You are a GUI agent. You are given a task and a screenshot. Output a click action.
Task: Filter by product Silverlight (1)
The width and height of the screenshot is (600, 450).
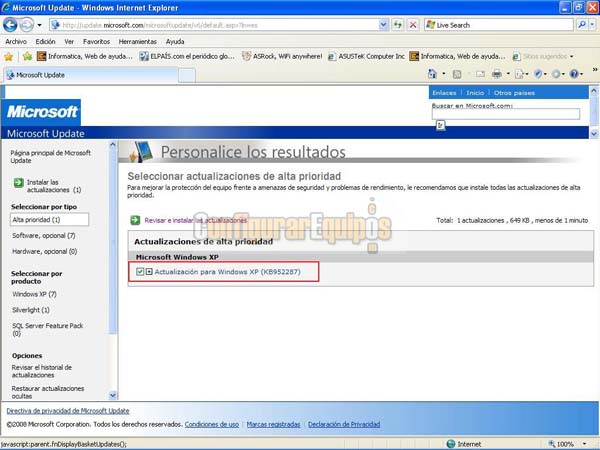click(31, 310)
